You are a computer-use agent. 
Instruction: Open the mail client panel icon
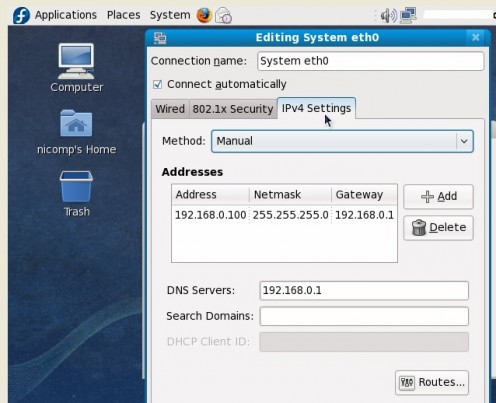click(x=223, y=16)
